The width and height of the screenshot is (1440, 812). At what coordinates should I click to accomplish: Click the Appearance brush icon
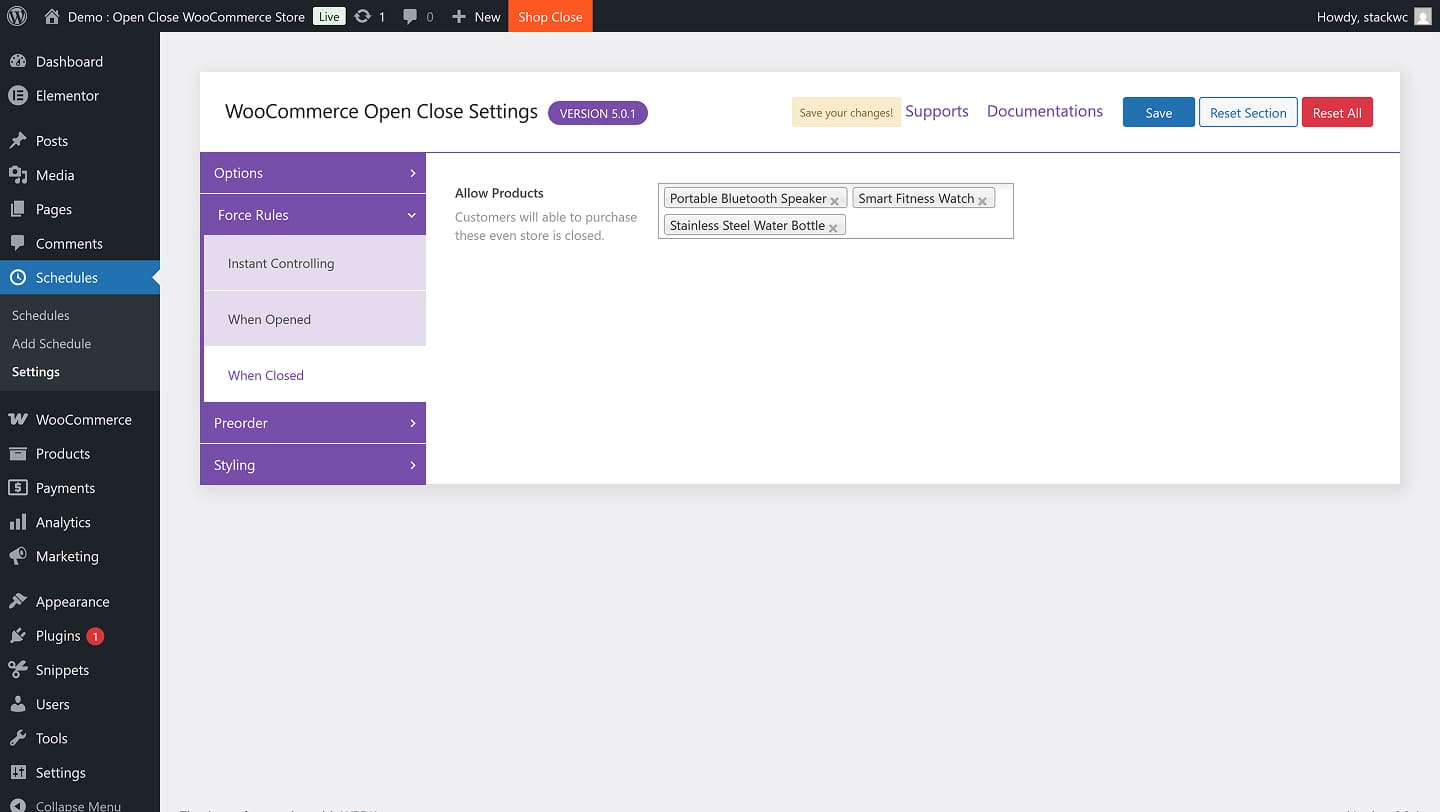[18, 601]
